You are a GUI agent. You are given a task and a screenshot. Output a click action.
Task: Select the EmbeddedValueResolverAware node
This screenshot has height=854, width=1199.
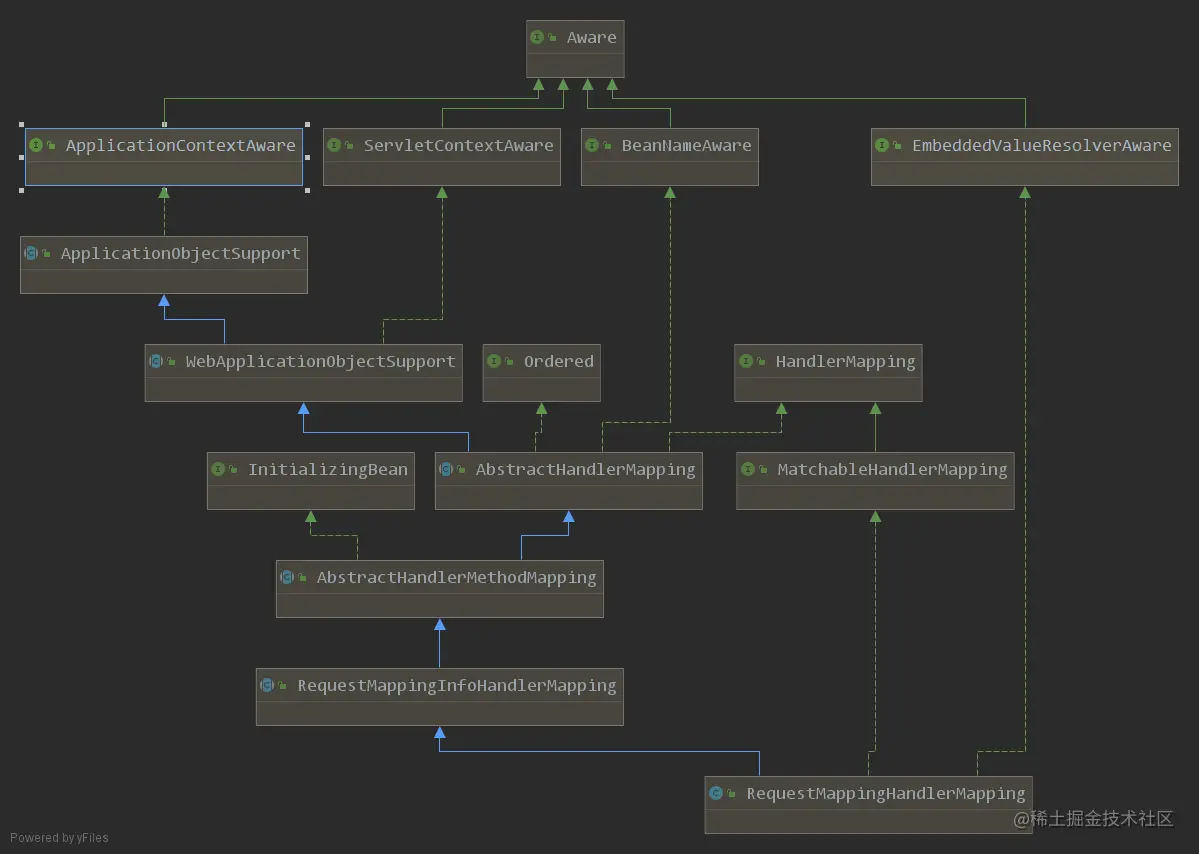click(x=1025, y=157)
